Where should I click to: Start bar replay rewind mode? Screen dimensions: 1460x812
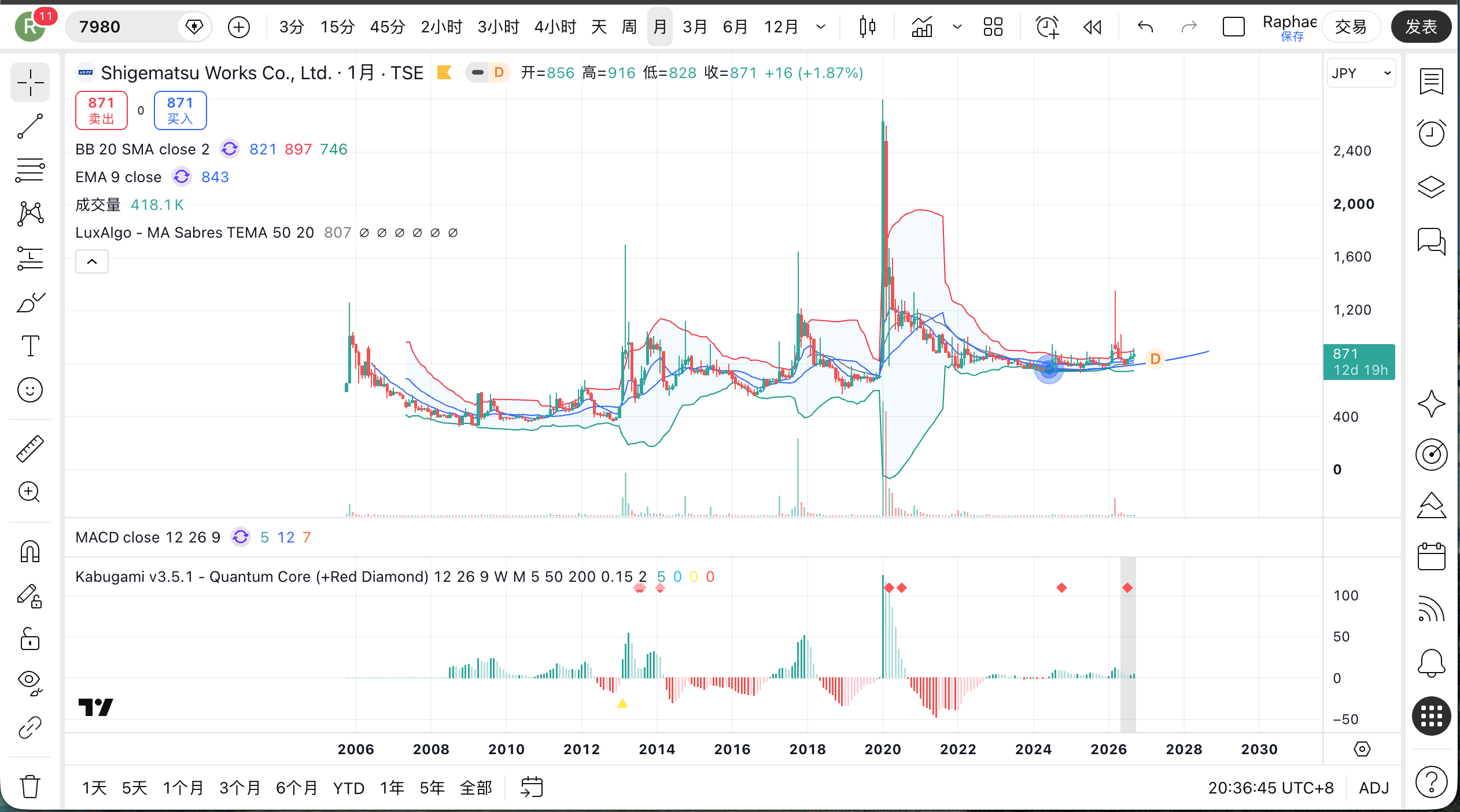tap(1093, 27)
